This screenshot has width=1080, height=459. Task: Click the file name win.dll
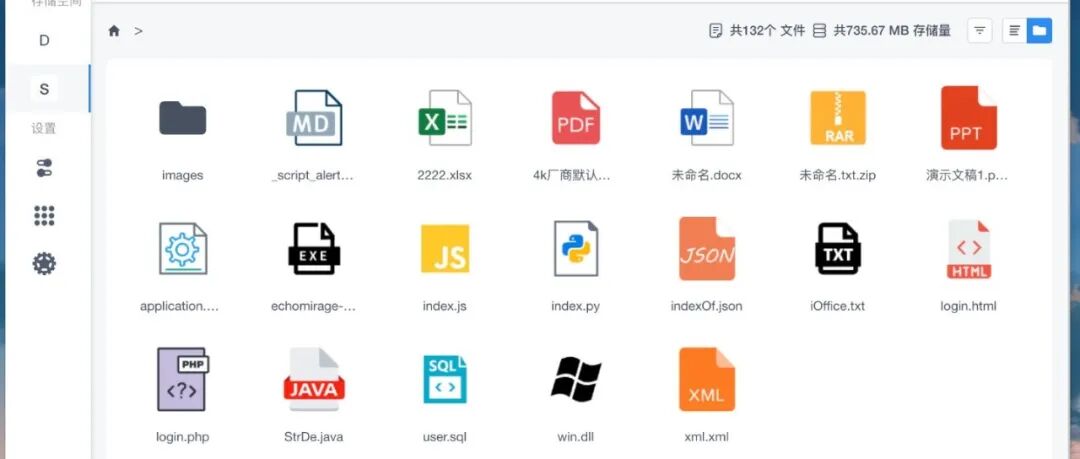tap(576, 437)
